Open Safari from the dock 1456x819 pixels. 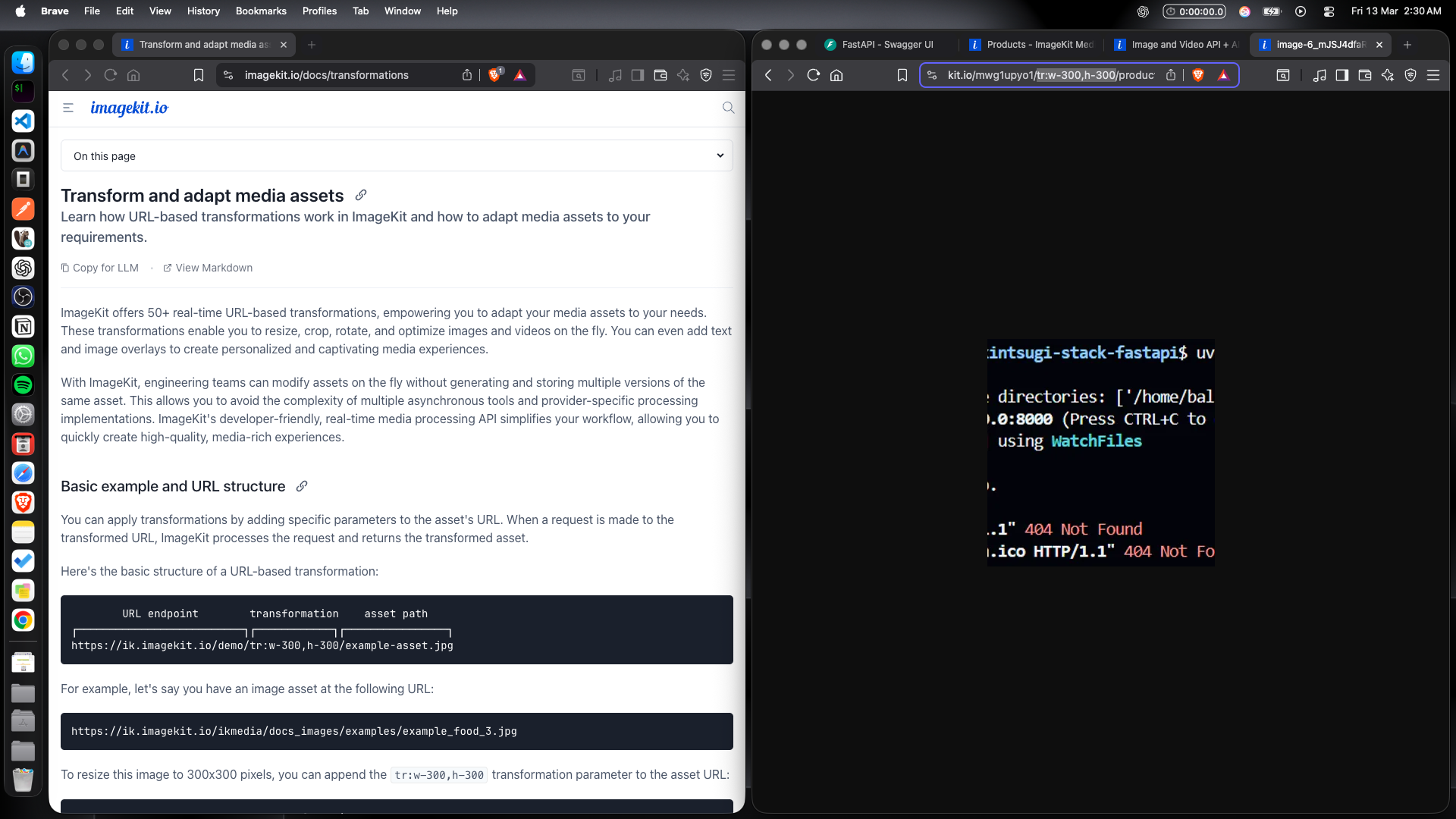tap(23, 473)
